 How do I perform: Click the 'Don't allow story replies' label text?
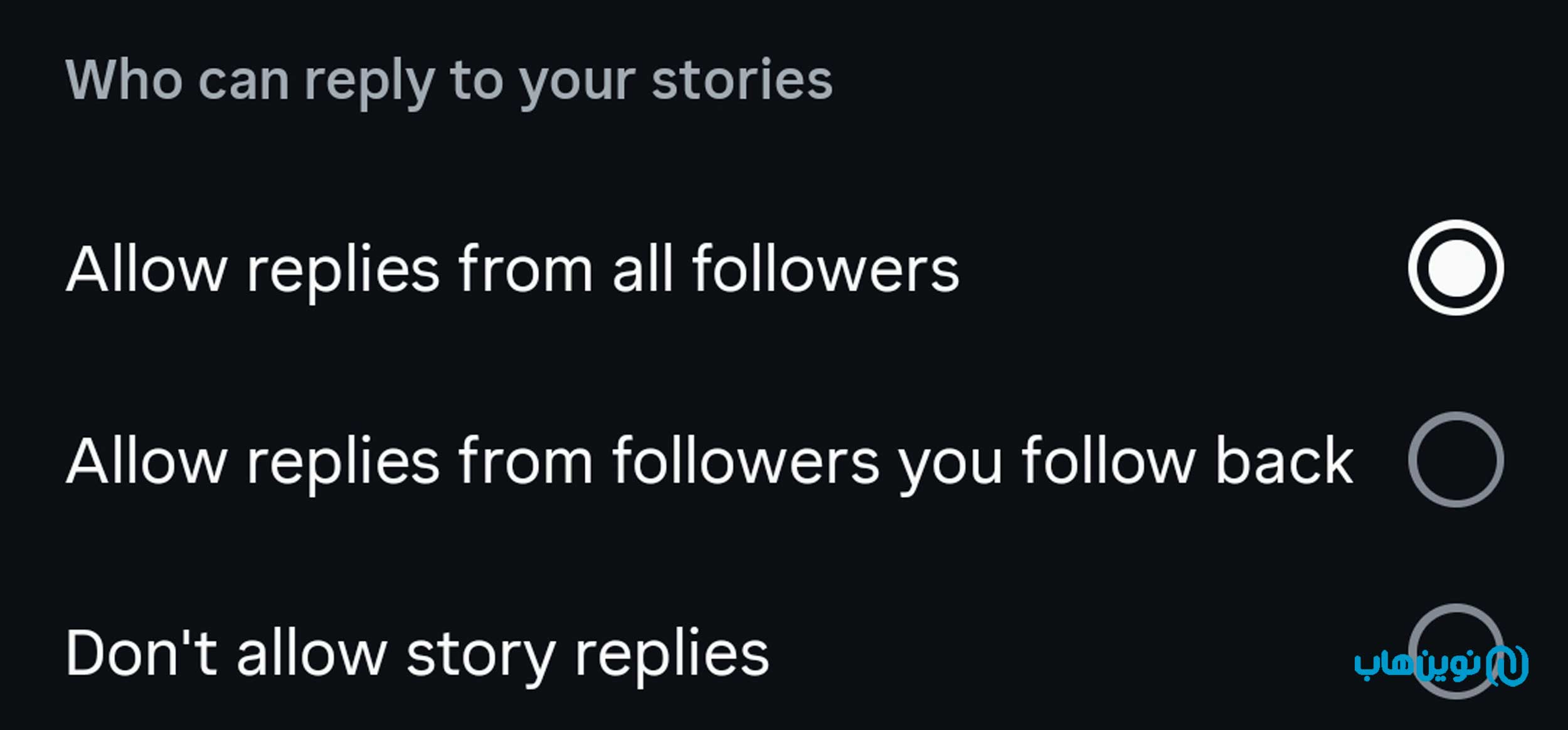tap(417, 653)
